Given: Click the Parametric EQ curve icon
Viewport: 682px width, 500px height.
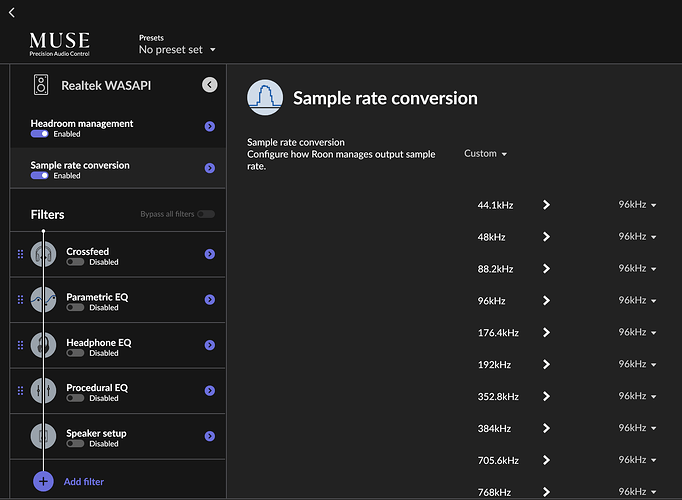Looking at the screenshot, I should pos(43,300).
